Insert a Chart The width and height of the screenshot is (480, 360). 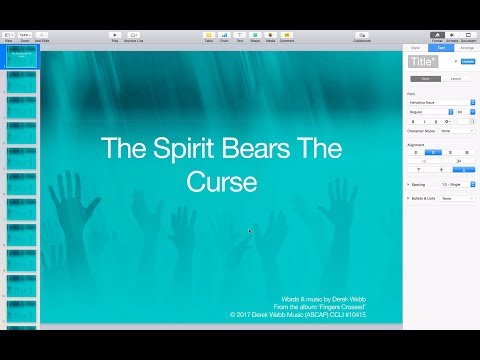click(224, 35)
